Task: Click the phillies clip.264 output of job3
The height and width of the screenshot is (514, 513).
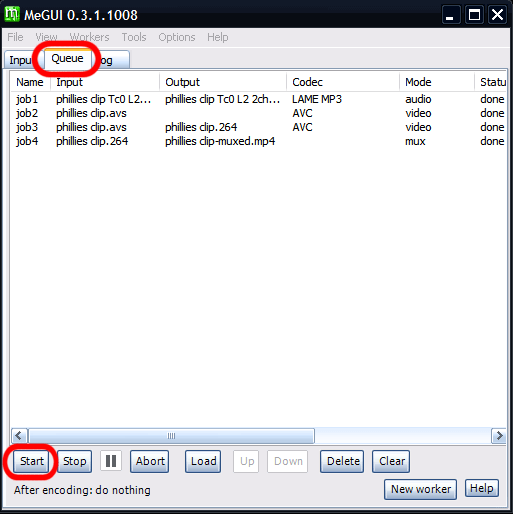Action: pyautogui.click(x=201, y=127)
